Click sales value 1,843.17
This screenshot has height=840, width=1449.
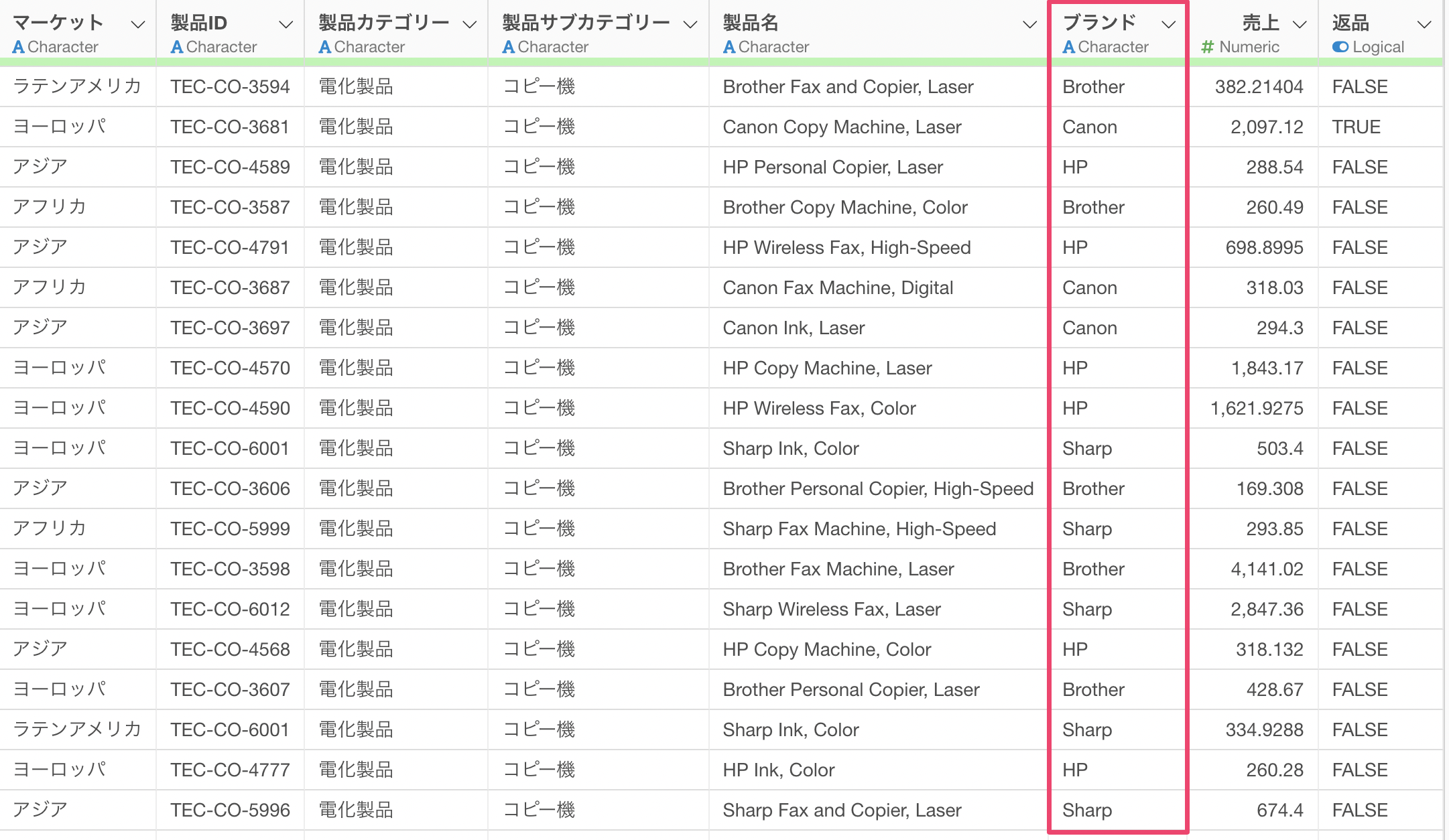[1267, 368]
